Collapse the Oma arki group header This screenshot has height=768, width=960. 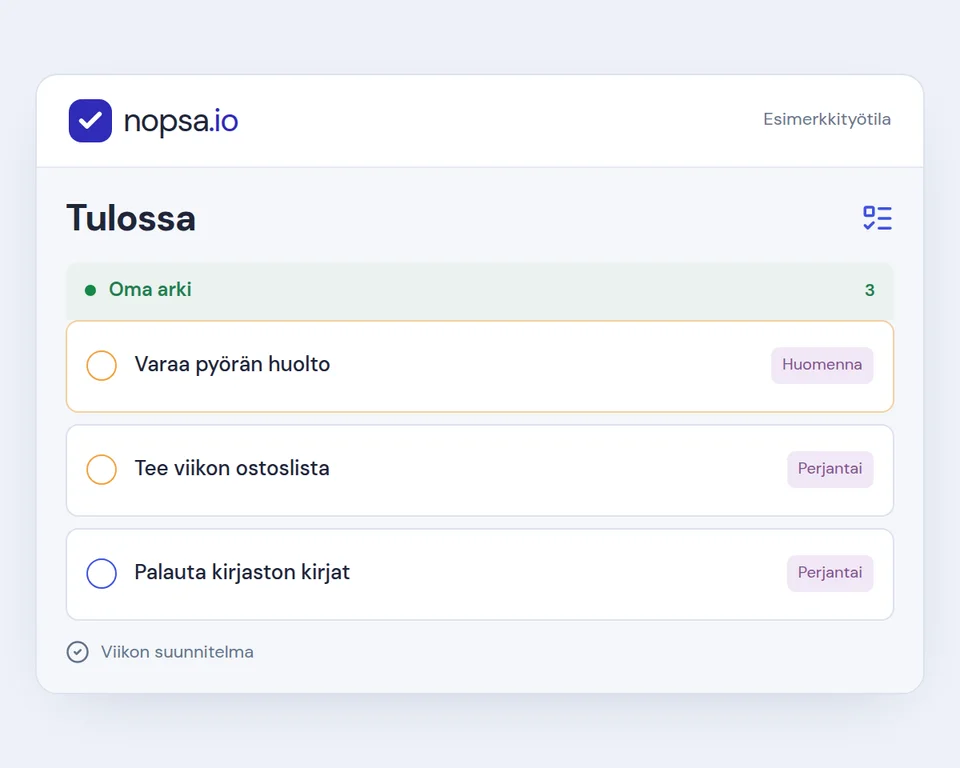480,290
